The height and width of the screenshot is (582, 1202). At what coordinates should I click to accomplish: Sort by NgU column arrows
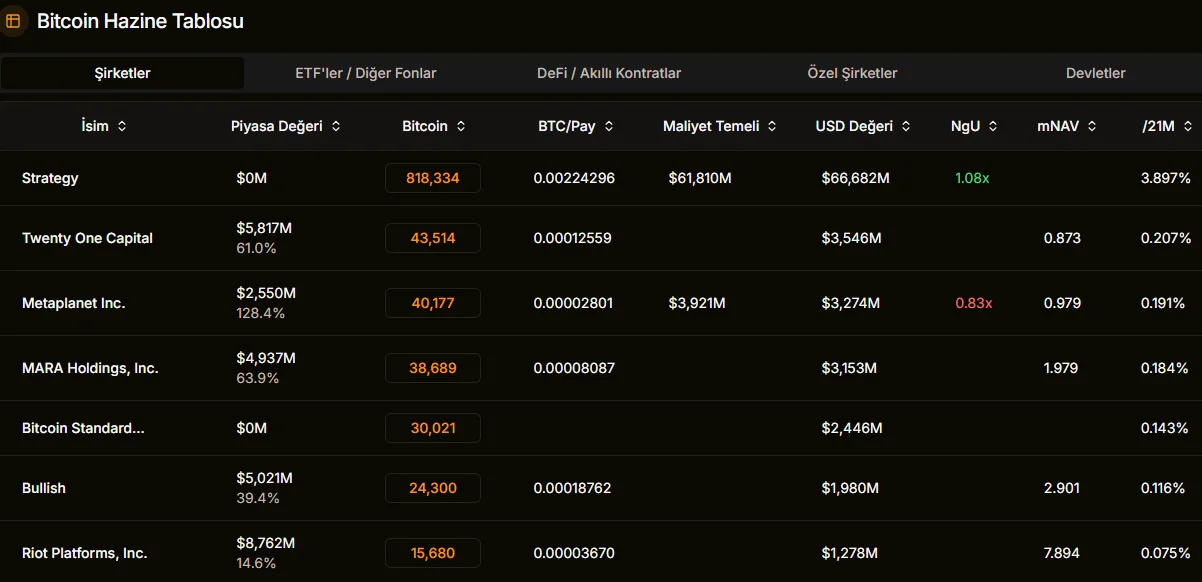click(x=992, y=127)
